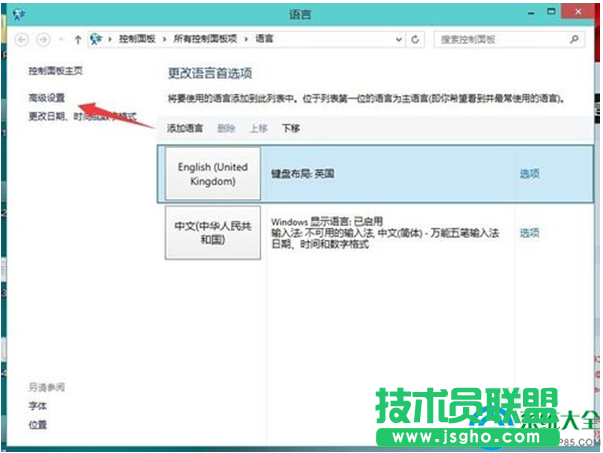The width and height of the screenshot is (603, 453).
Task: Click 添加语言 in the language toolbar
Action: [186, 128]
